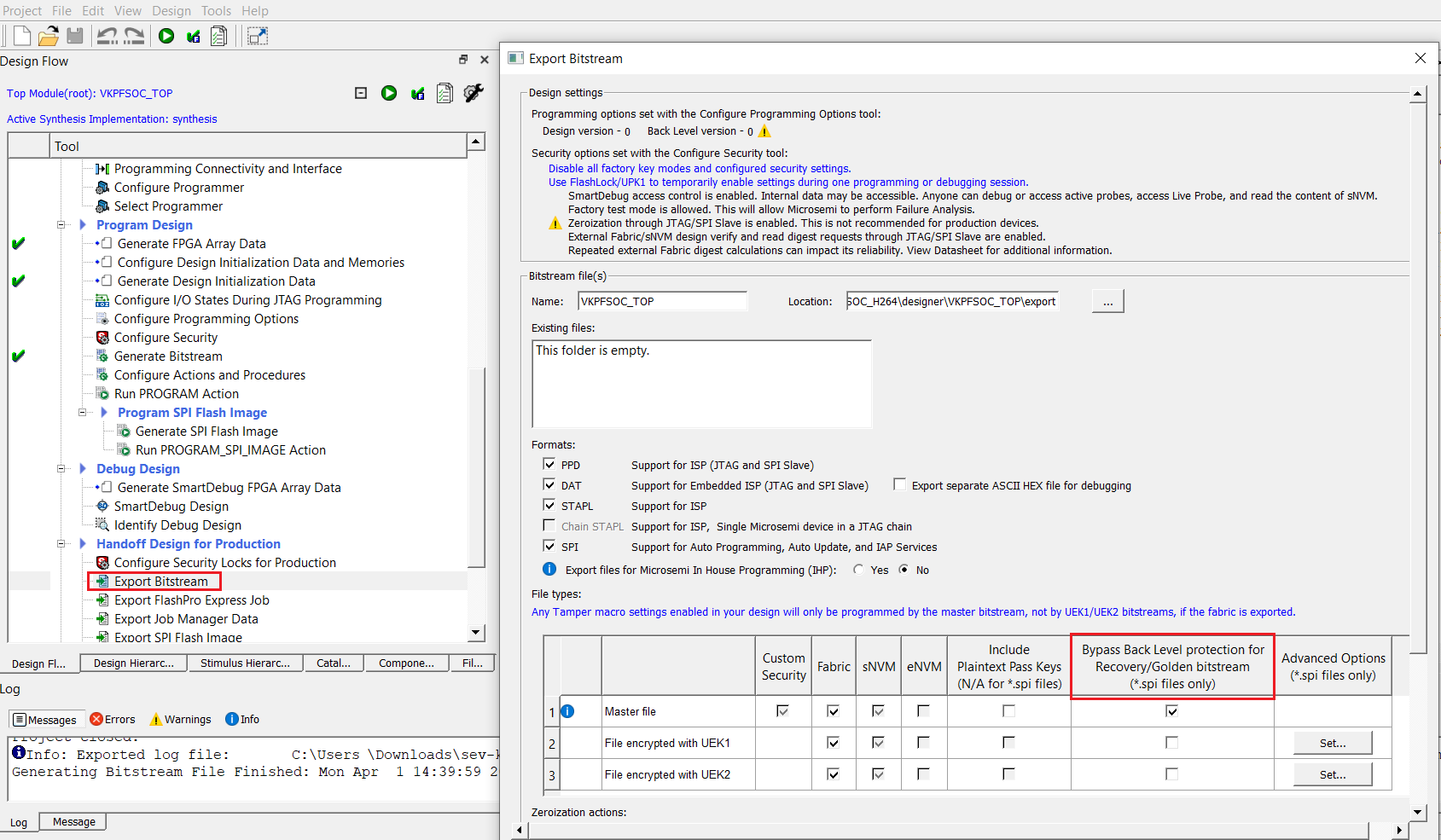
Task: Click Set... for the UEK1 encrypted file
Action: pos(1333,744)
